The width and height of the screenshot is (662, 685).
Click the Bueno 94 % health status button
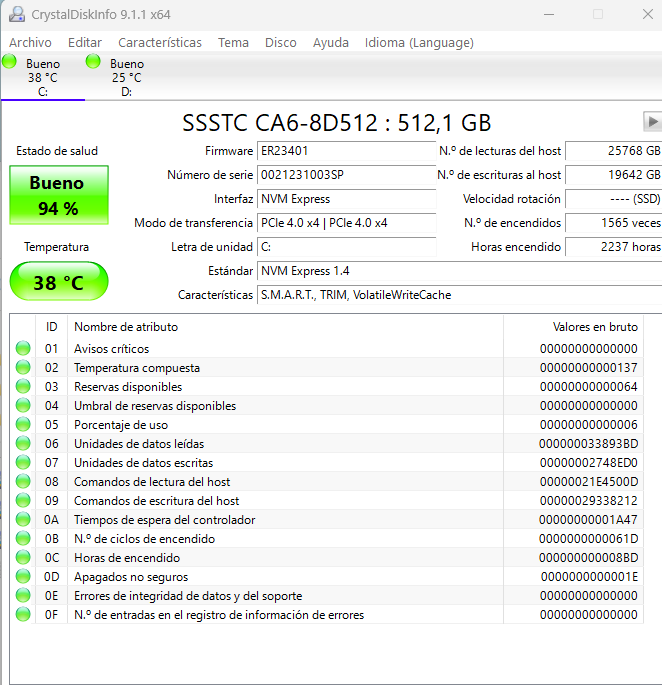tap(57, 195)
